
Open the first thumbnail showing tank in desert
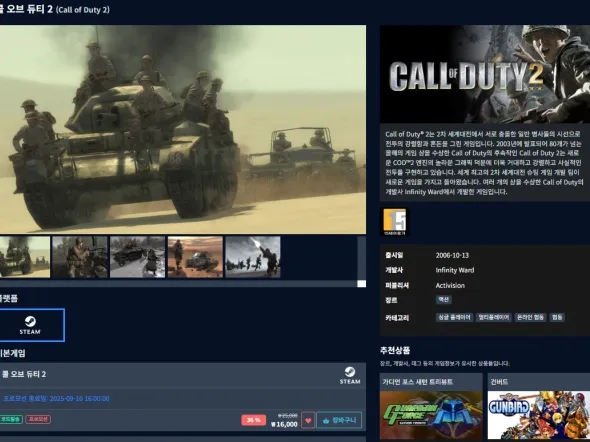24,257
